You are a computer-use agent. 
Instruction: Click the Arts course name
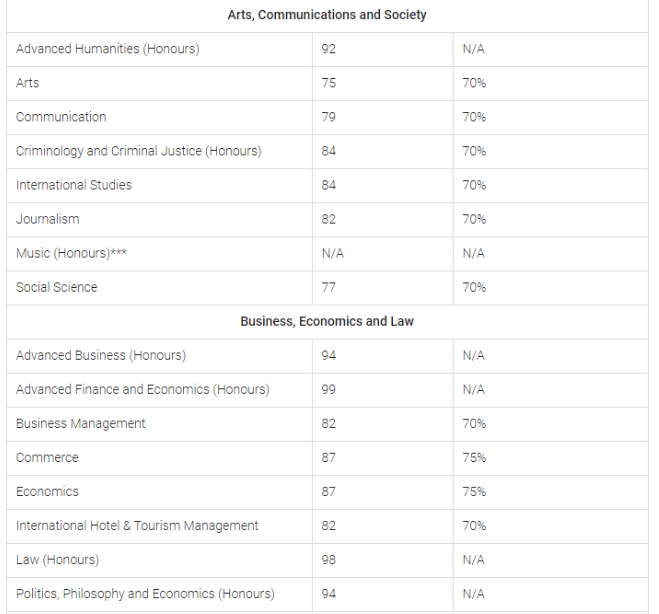(x=28, y=83)
